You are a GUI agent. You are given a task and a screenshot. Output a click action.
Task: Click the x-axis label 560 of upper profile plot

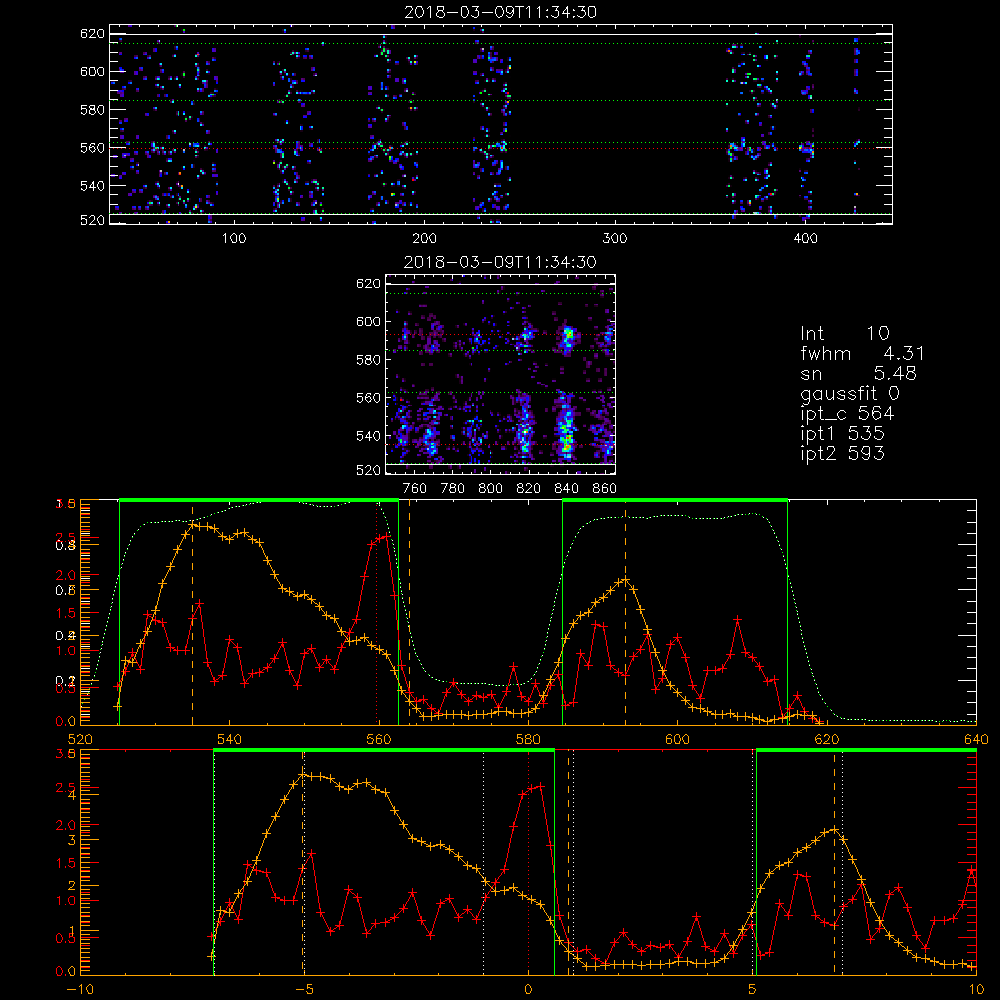(379, 740)
